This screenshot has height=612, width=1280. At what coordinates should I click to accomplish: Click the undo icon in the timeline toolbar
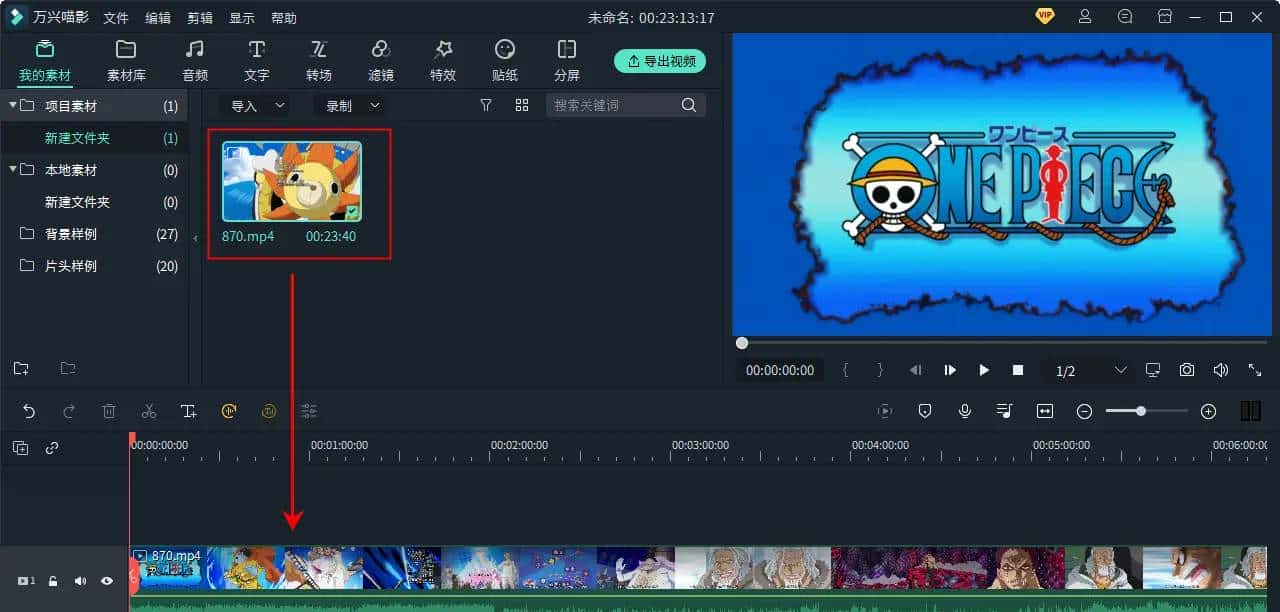(x=28, y=411)
